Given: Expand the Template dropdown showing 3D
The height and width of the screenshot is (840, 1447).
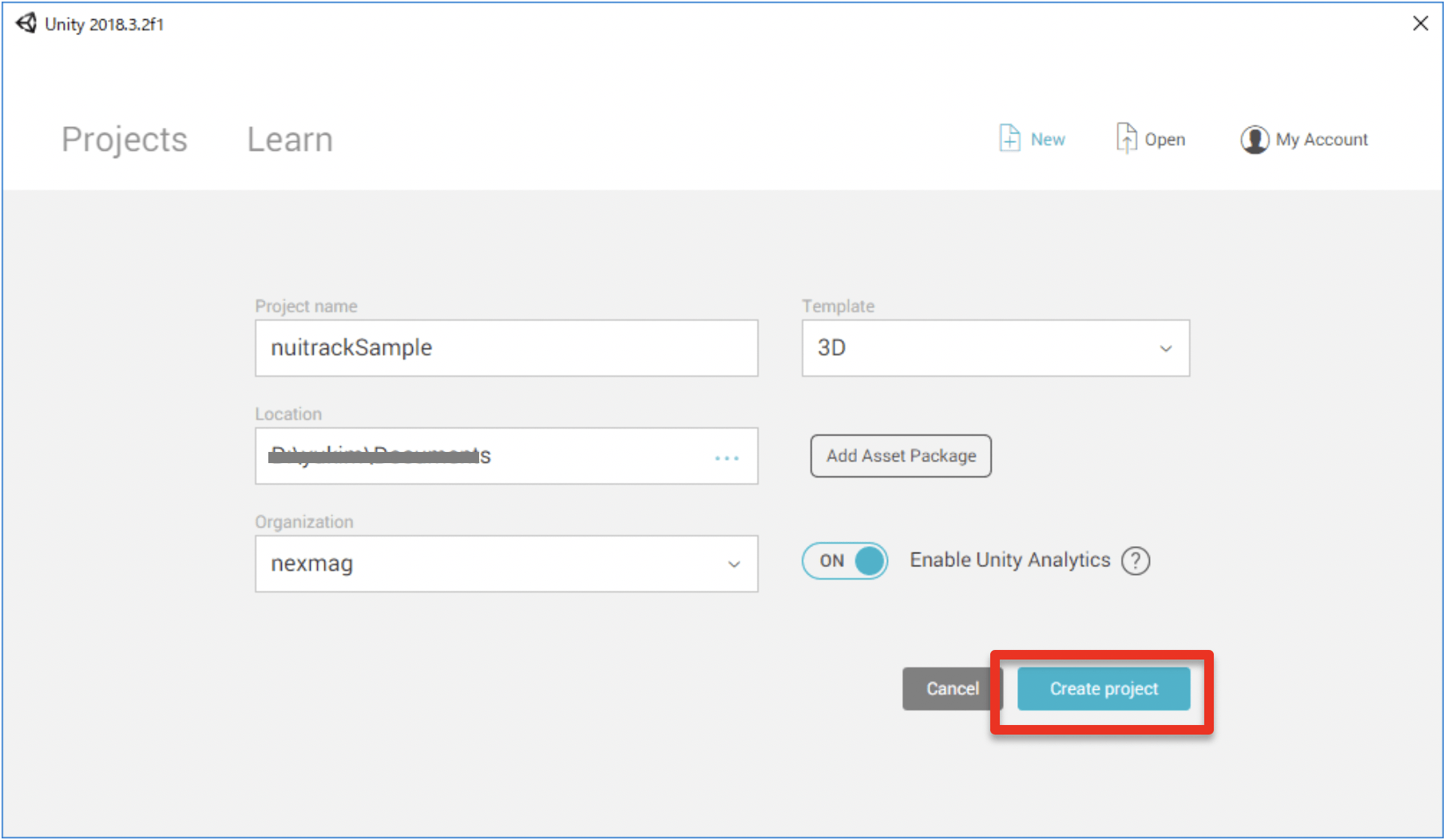Looking at the screenshot, I should tap(996, 348).
